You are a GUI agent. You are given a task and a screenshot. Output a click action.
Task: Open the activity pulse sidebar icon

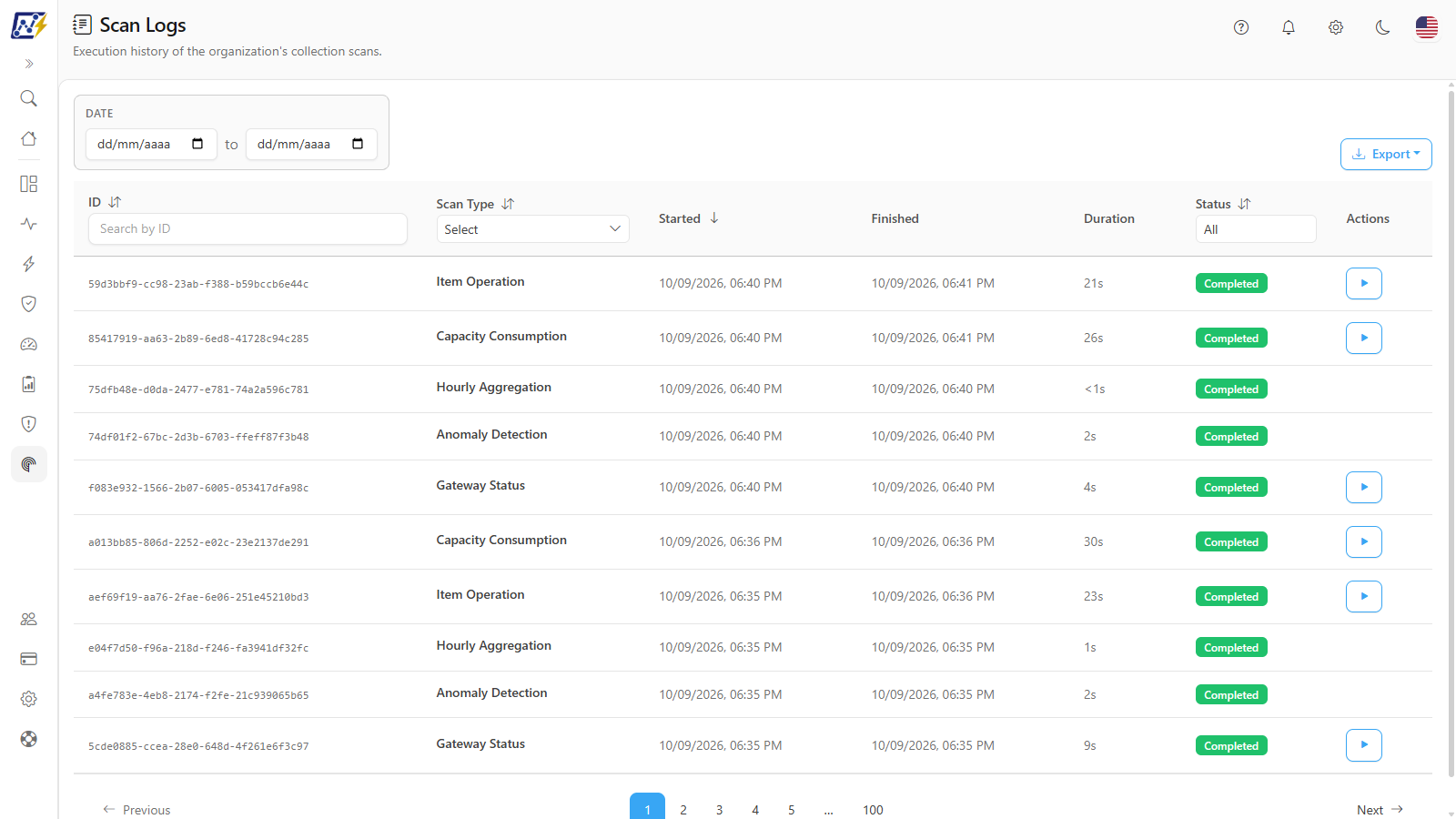point(29,224)
